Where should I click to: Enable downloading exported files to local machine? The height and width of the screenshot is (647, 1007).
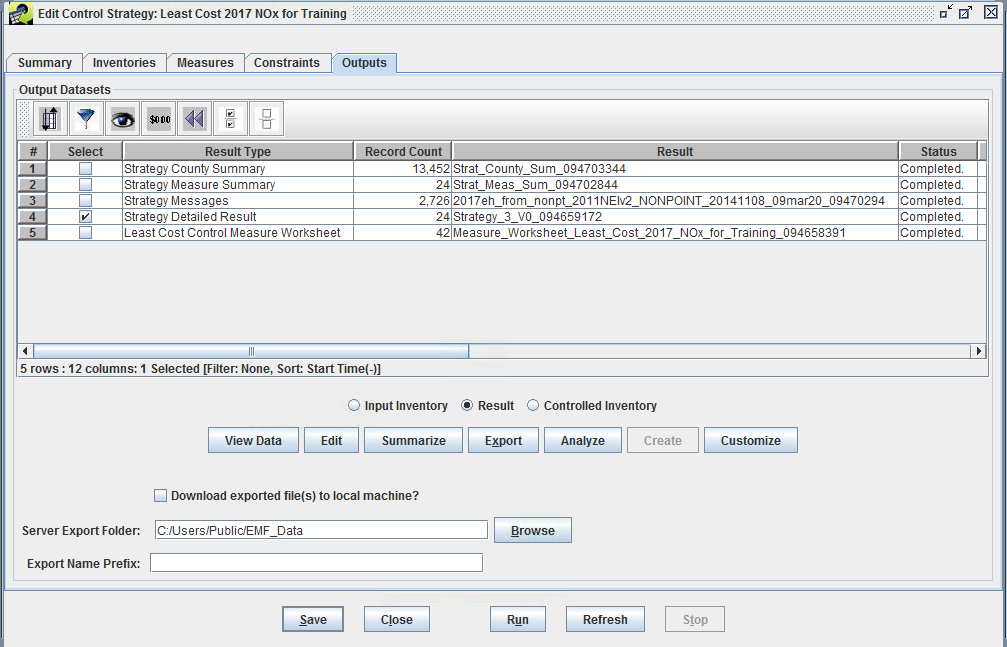click(160, 495)
